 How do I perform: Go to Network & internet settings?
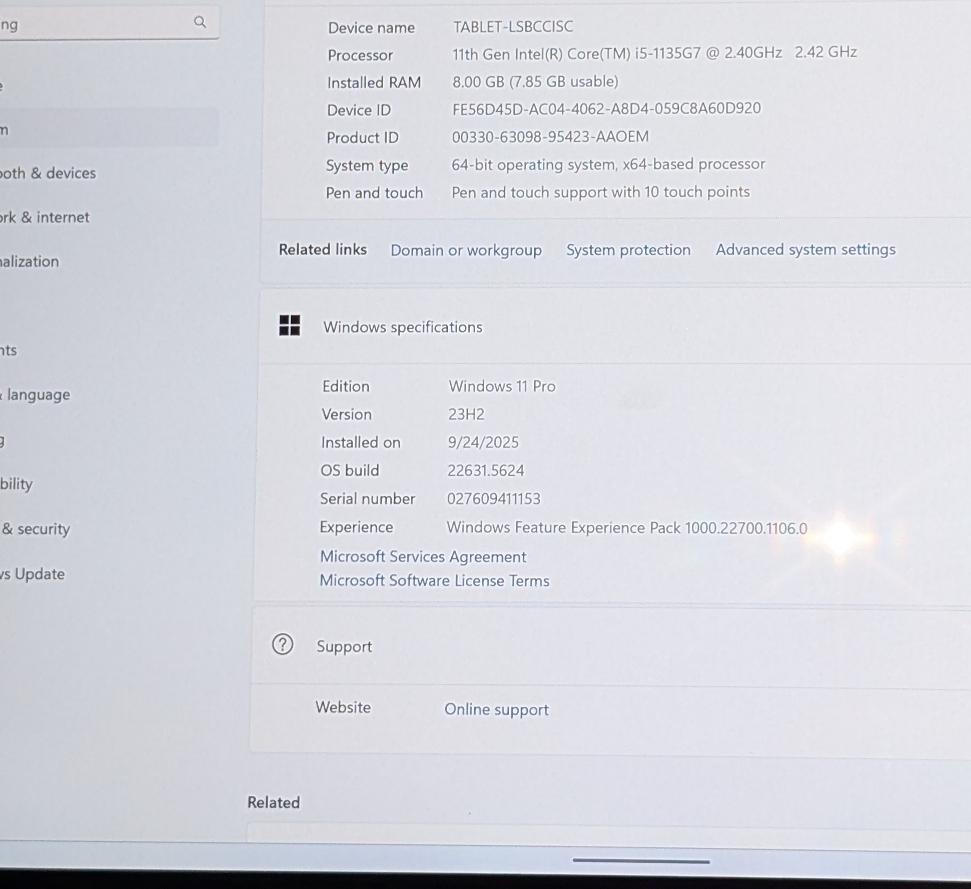(x=45, y=217)
